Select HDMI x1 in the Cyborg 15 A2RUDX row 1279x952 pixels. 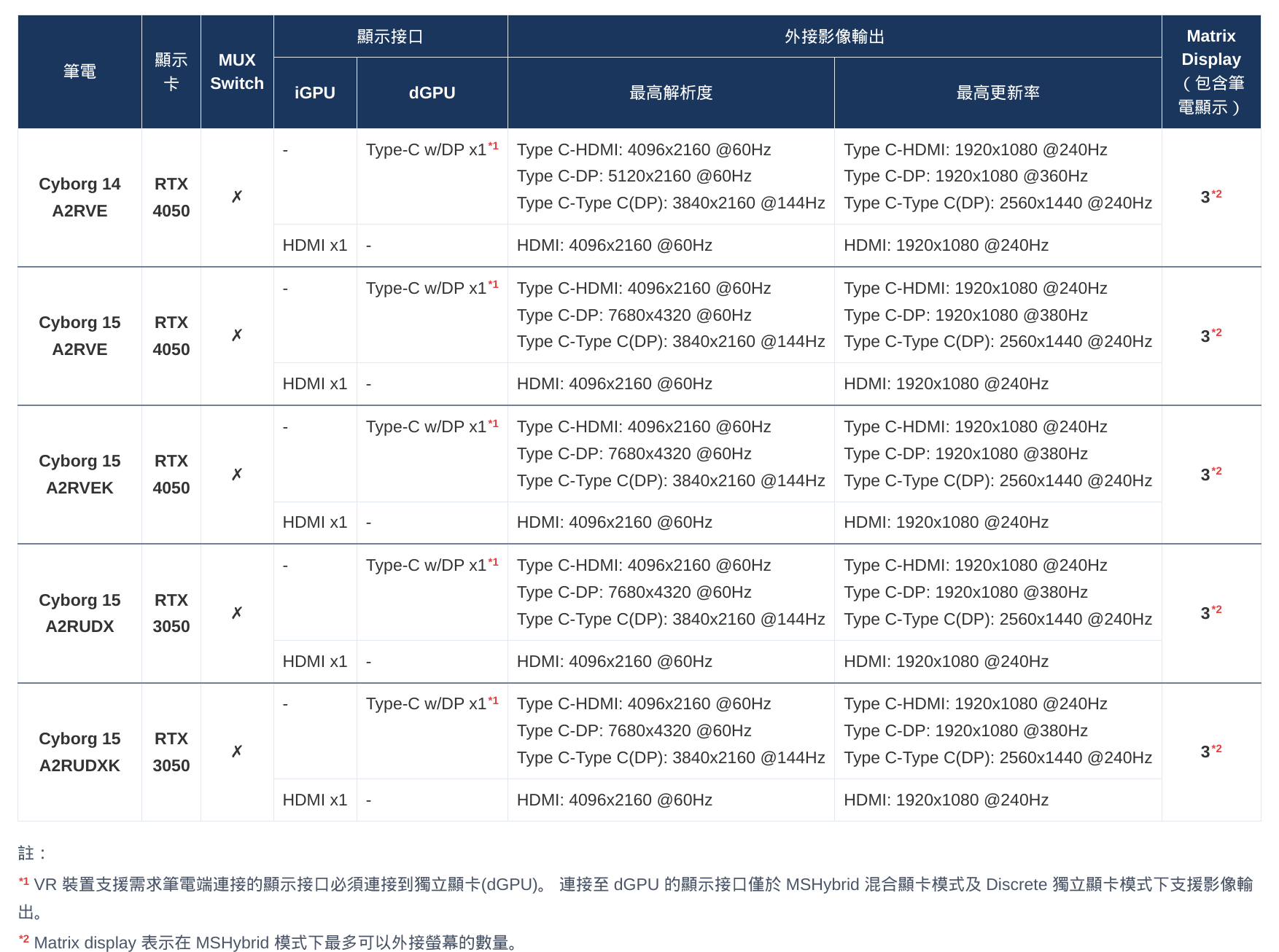point(315,661)
